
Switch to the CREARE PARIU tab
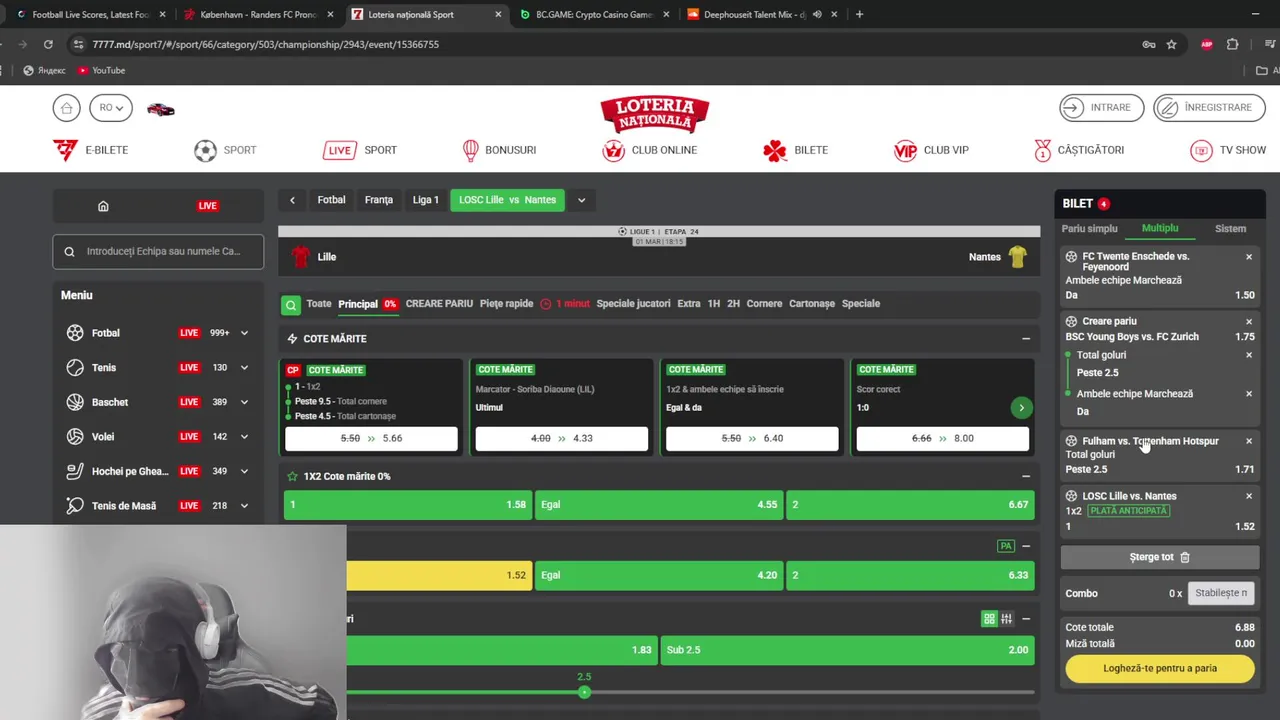click(x=439, y=304)
